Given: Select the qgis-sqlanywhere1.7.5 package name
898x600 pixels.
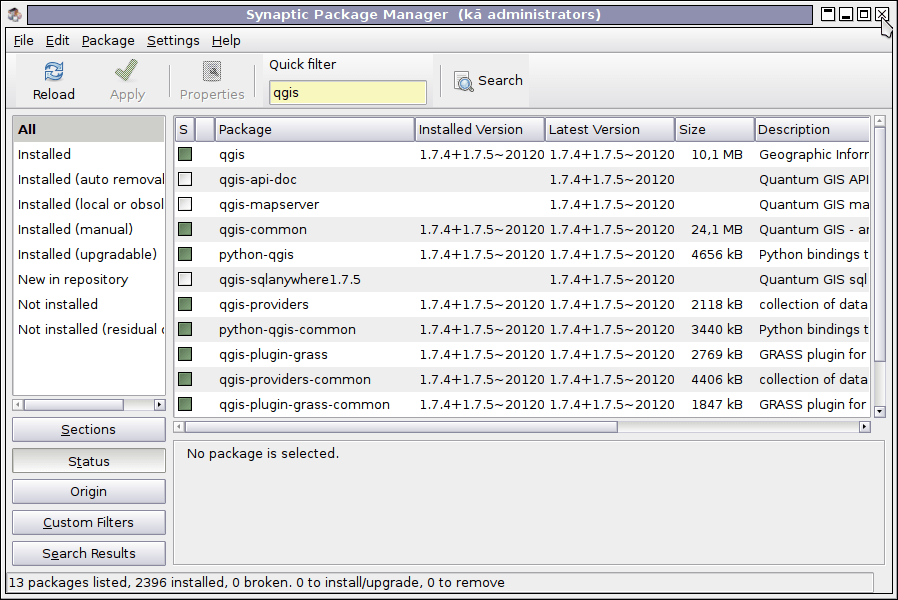Looking at the screenshot, I should click(289, 280).
